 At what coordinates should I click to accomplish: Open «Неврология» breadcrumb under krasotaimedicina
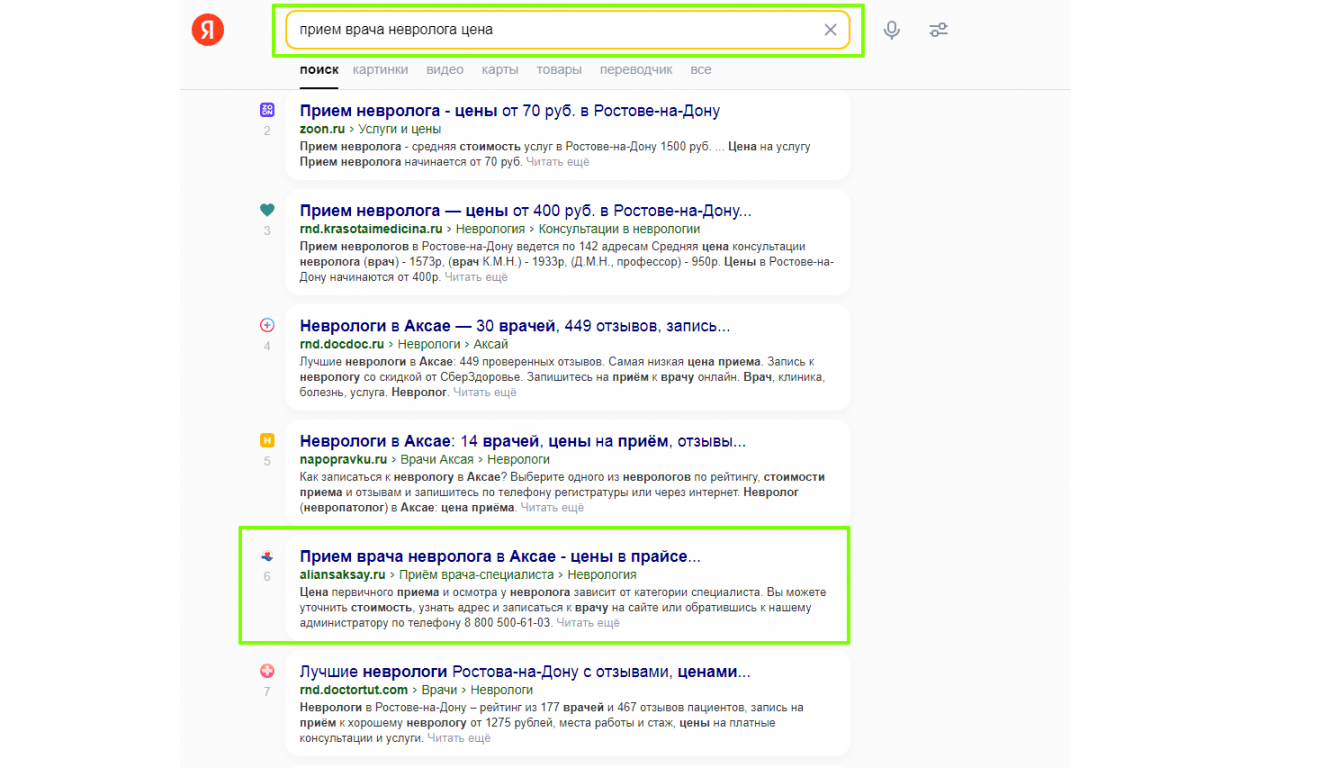pos(490,229)
